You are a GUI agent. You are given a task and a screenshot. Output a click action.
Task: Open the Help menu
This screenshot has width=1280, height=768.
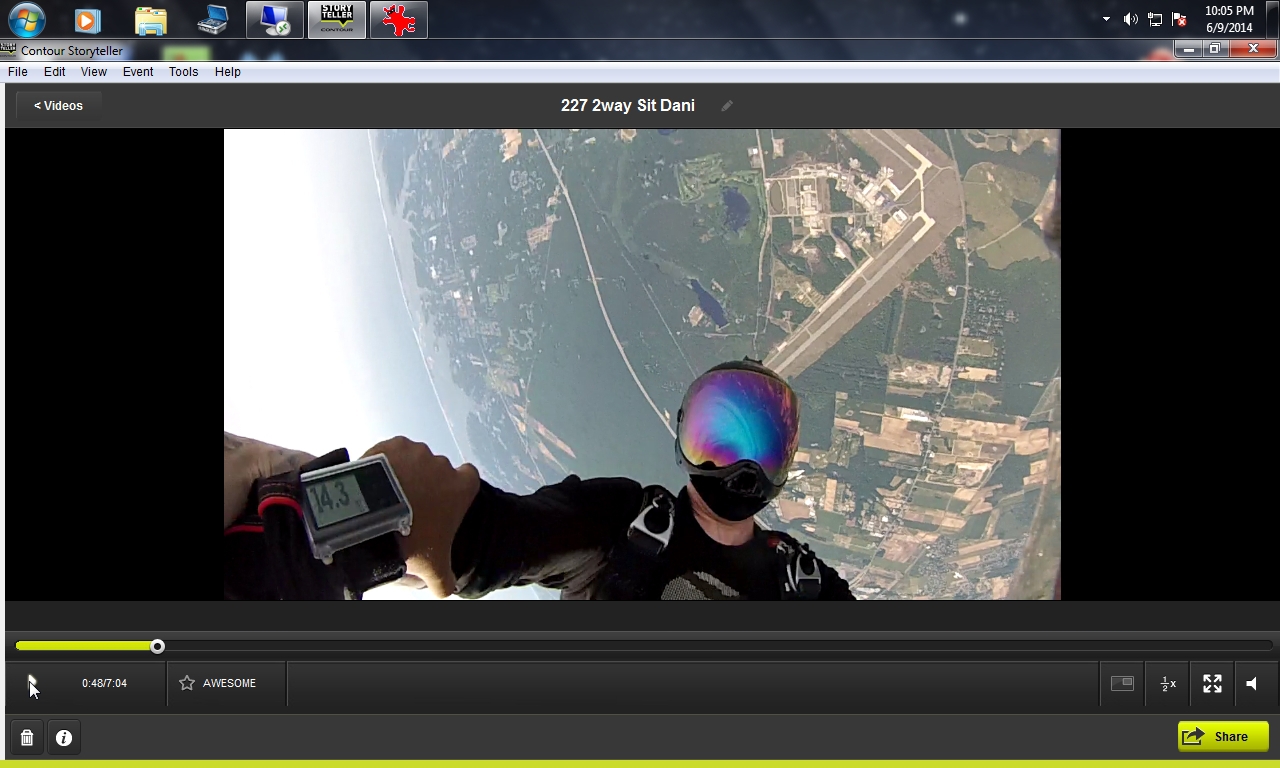(228, 72)
